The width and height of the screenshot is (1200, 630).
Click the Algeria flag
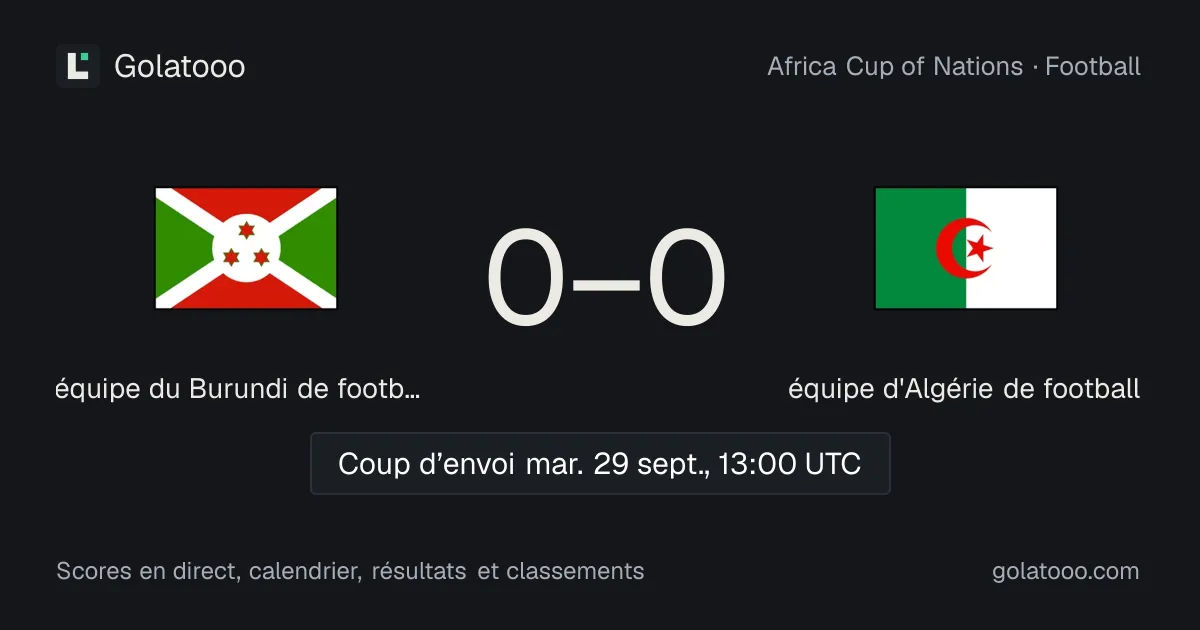966,248
